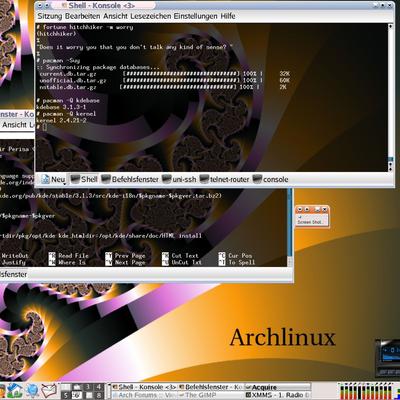Image resolution: width=400 pixels, height=400 pixels.
Task: Open the mail envelope panel icon
Action: tap(49, 391)
